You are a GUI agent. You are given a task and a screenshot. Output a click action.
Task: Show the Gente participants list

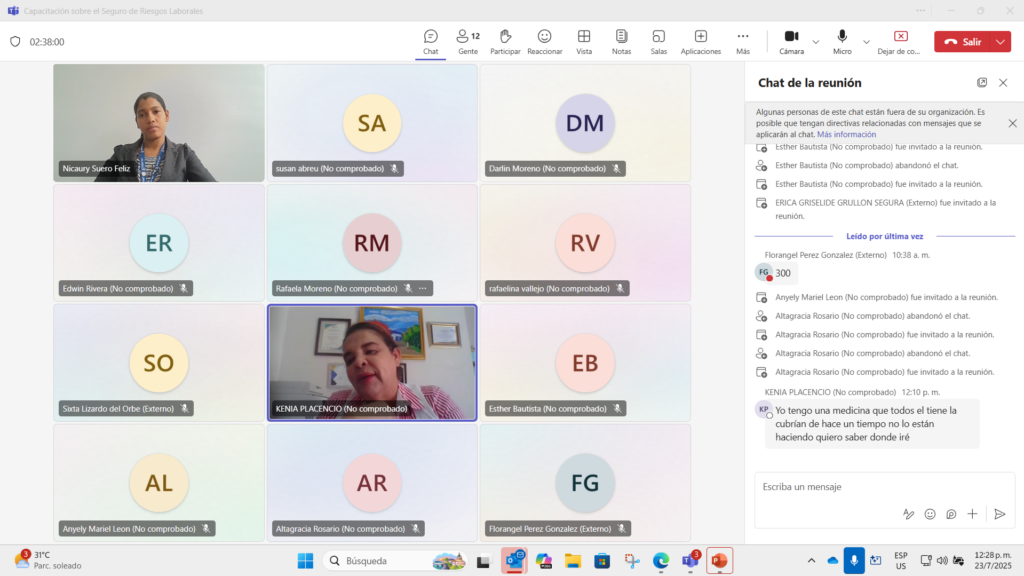(468, 42)
